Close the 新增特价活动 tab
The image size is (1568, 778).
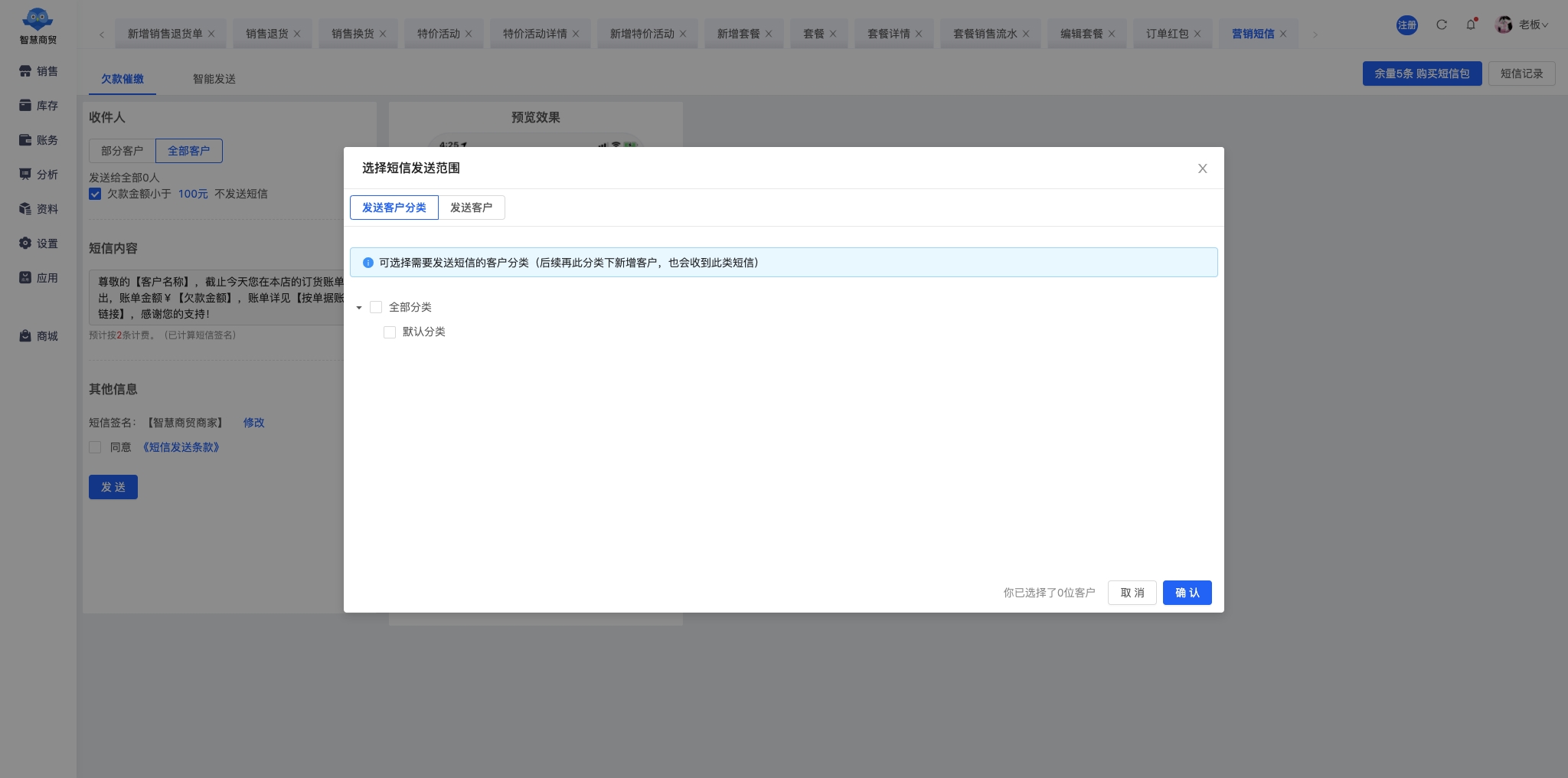click(683, 34)
